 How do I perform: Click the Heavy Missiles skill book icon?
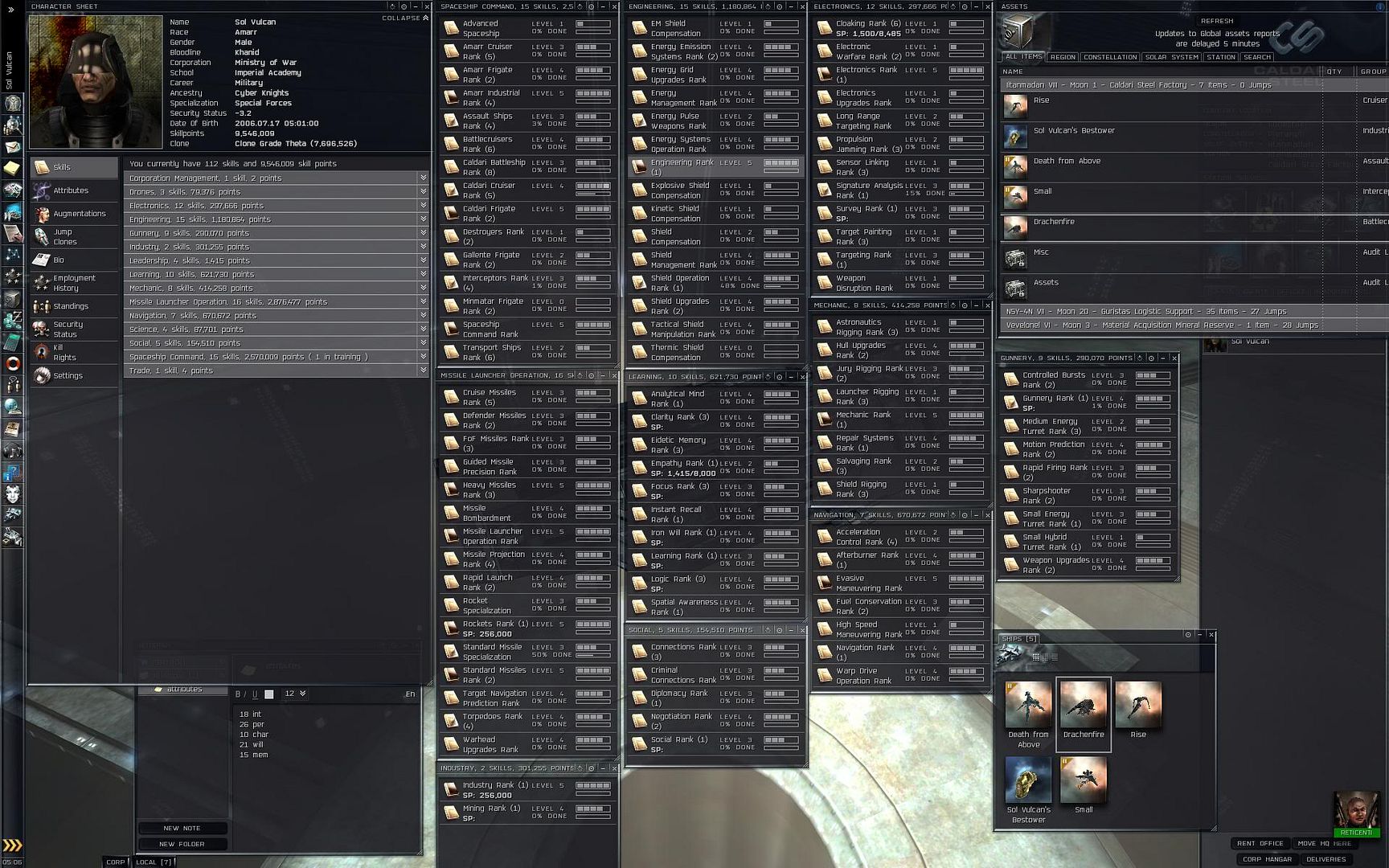click(451, 489)
